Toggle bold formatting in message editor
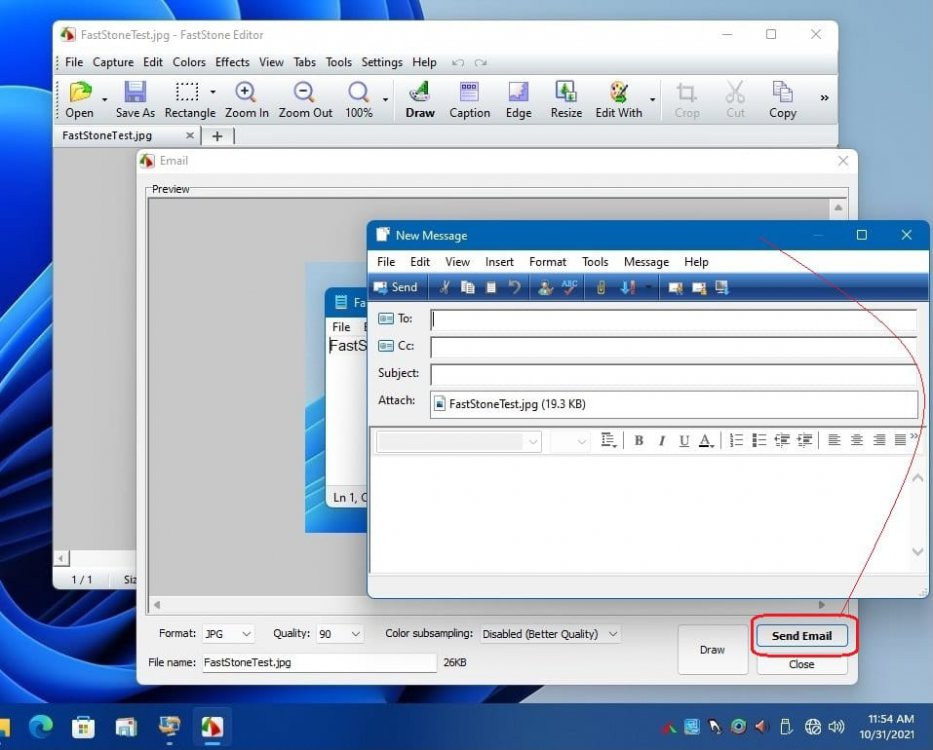The height and width of the screenshot is (750, 933). 638,441
